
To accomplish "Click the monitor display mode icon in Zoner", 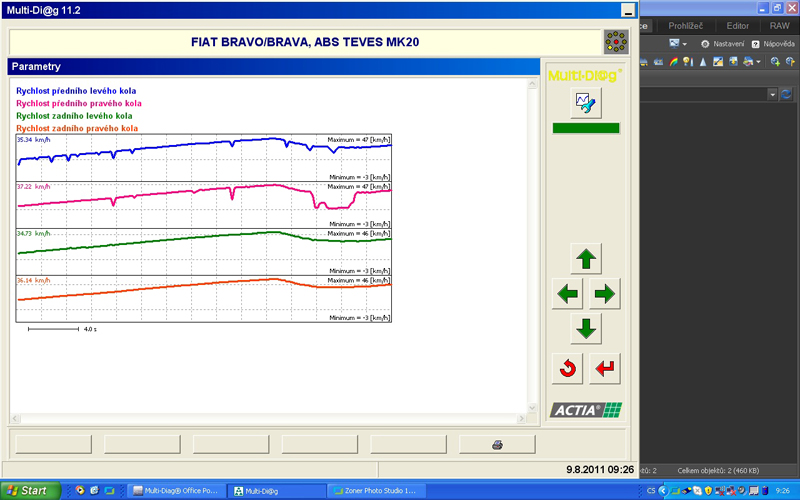I will 674,44.
